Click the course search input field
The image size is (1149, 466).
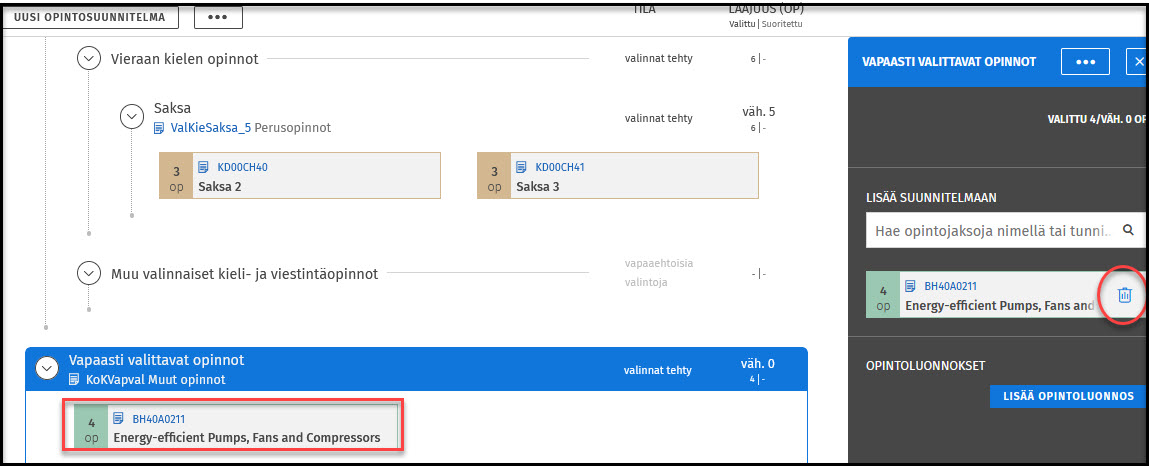(x=990, y=230)
